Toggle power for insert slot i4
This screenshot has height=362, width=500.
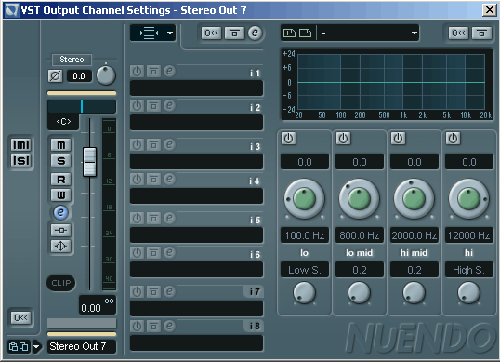pos(137,179)
